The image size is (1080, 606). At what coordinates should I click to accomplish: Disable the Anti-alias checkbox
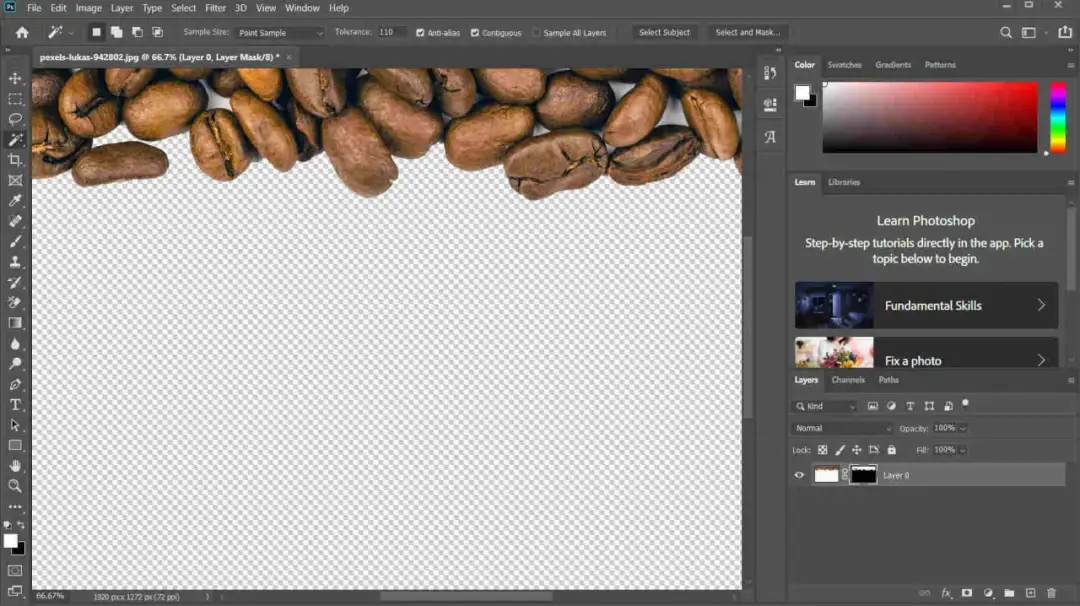421,32
